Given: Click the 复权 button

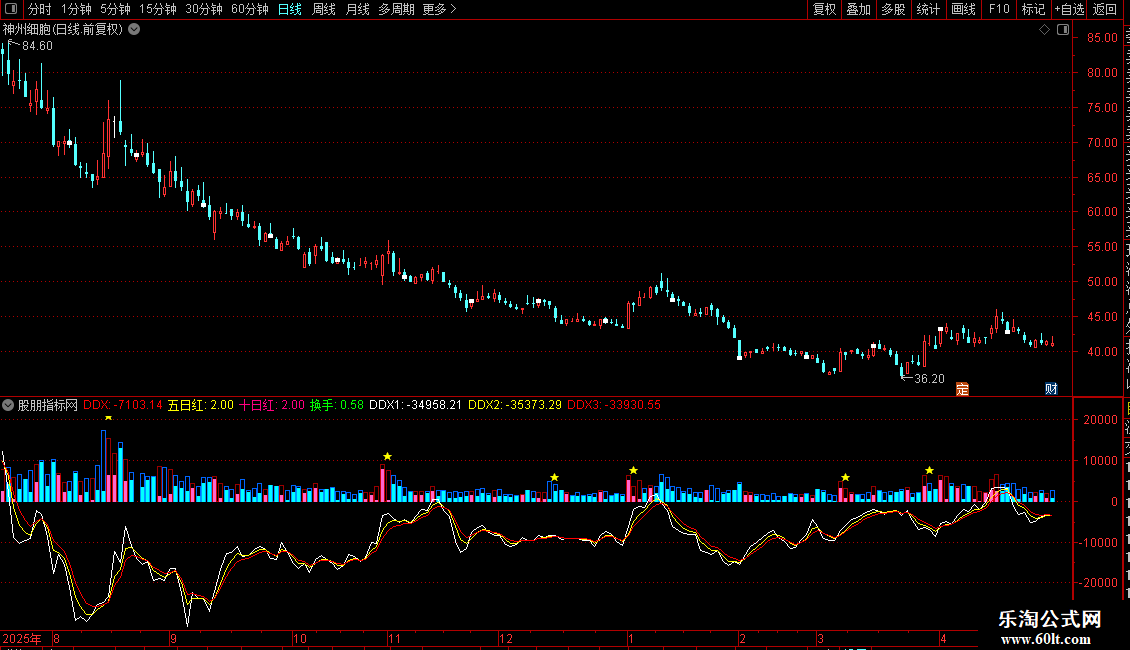Looking at the screenshot, I should pos(824,9).
